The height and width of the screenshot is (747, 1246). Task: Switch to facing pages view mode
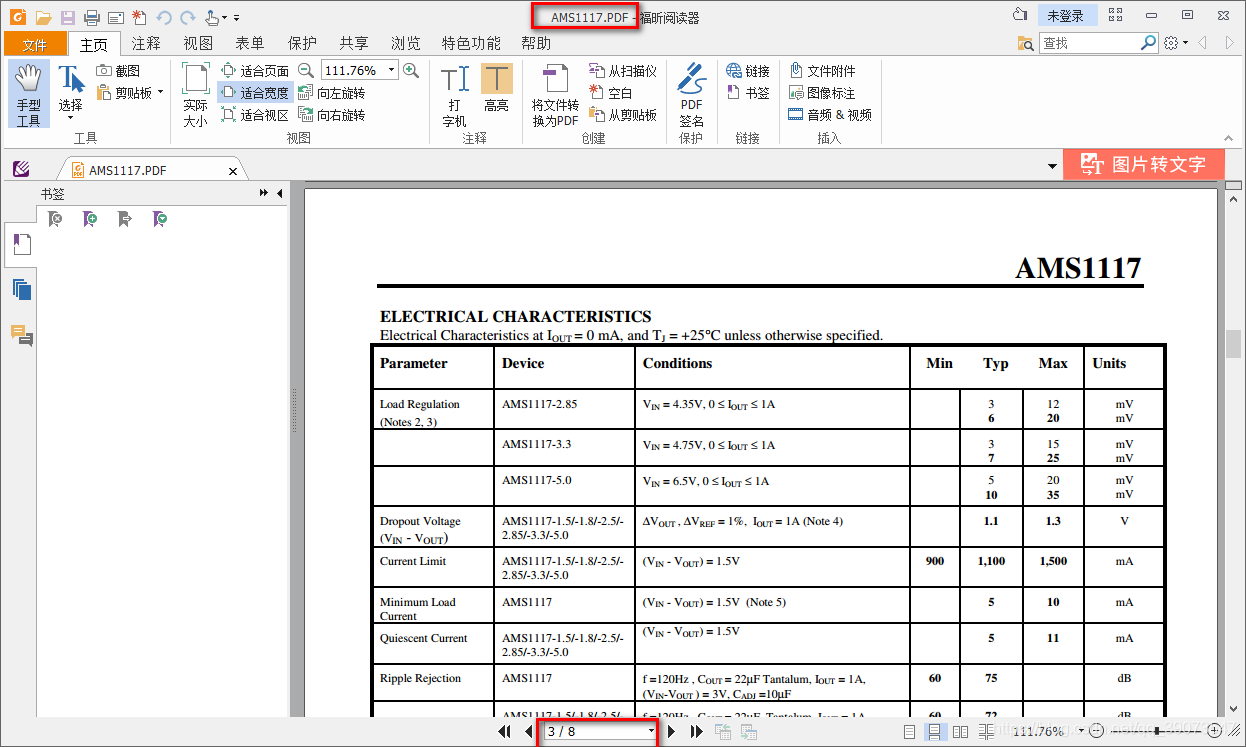pos(960,732)
